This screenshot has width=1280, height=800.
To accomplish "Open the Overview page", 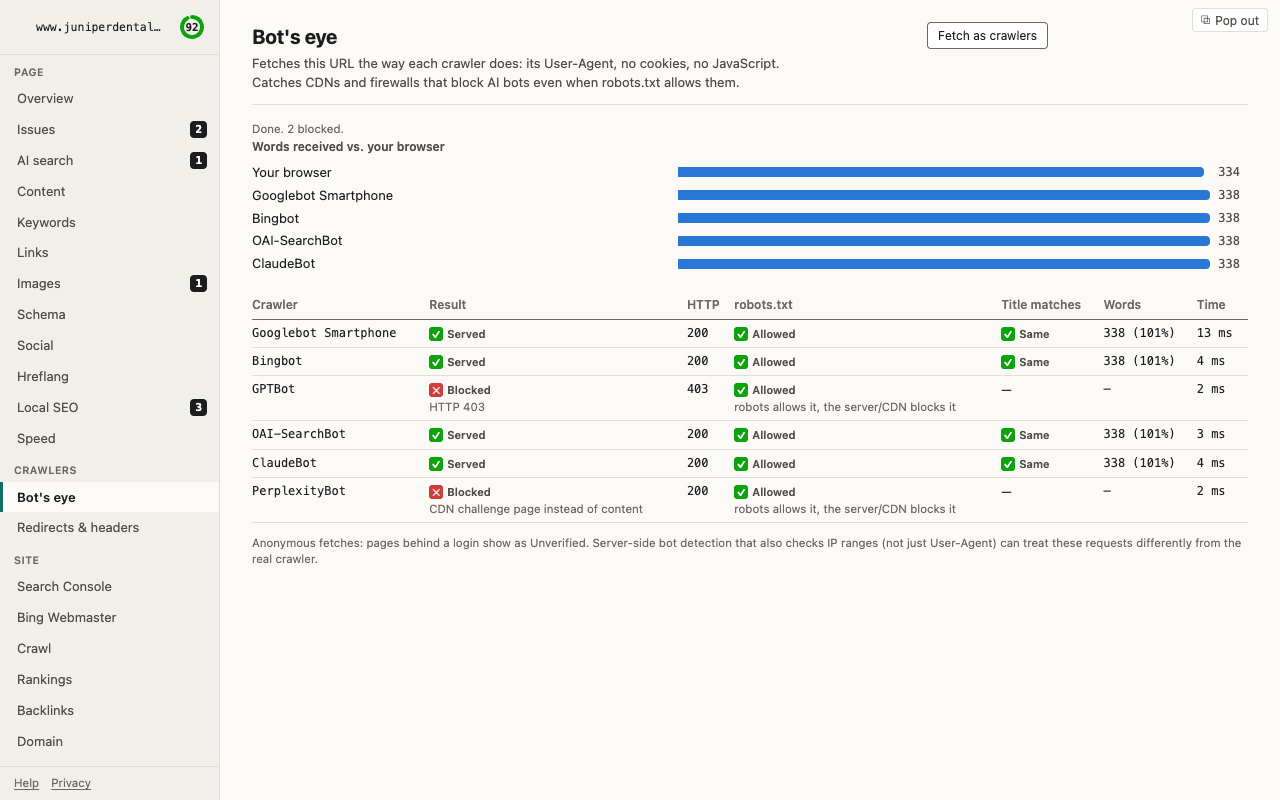I will [x=110, y=98].
